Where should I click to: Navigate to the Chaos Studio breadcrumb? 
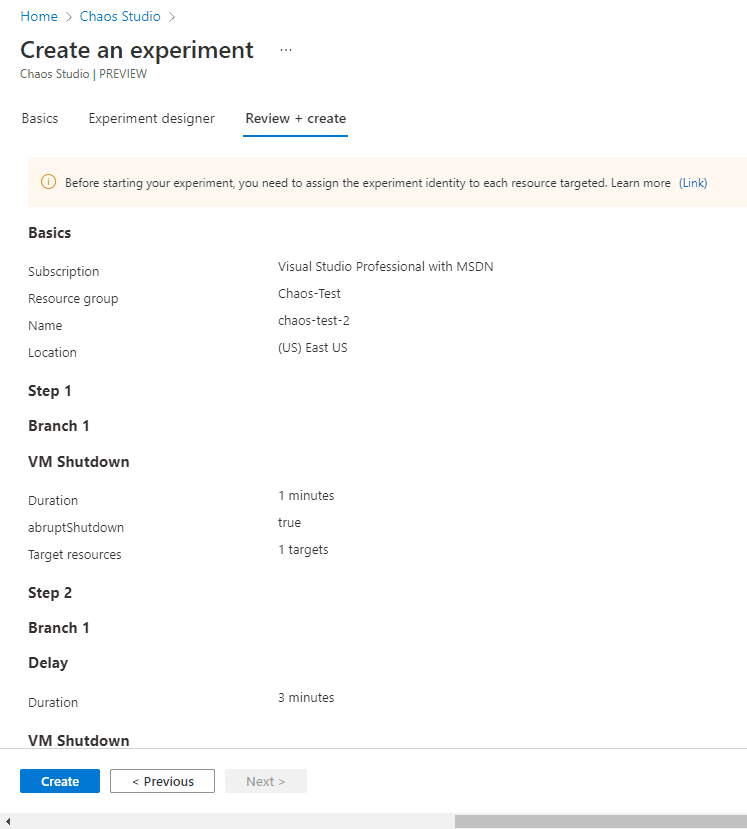(x=120, y=16)
